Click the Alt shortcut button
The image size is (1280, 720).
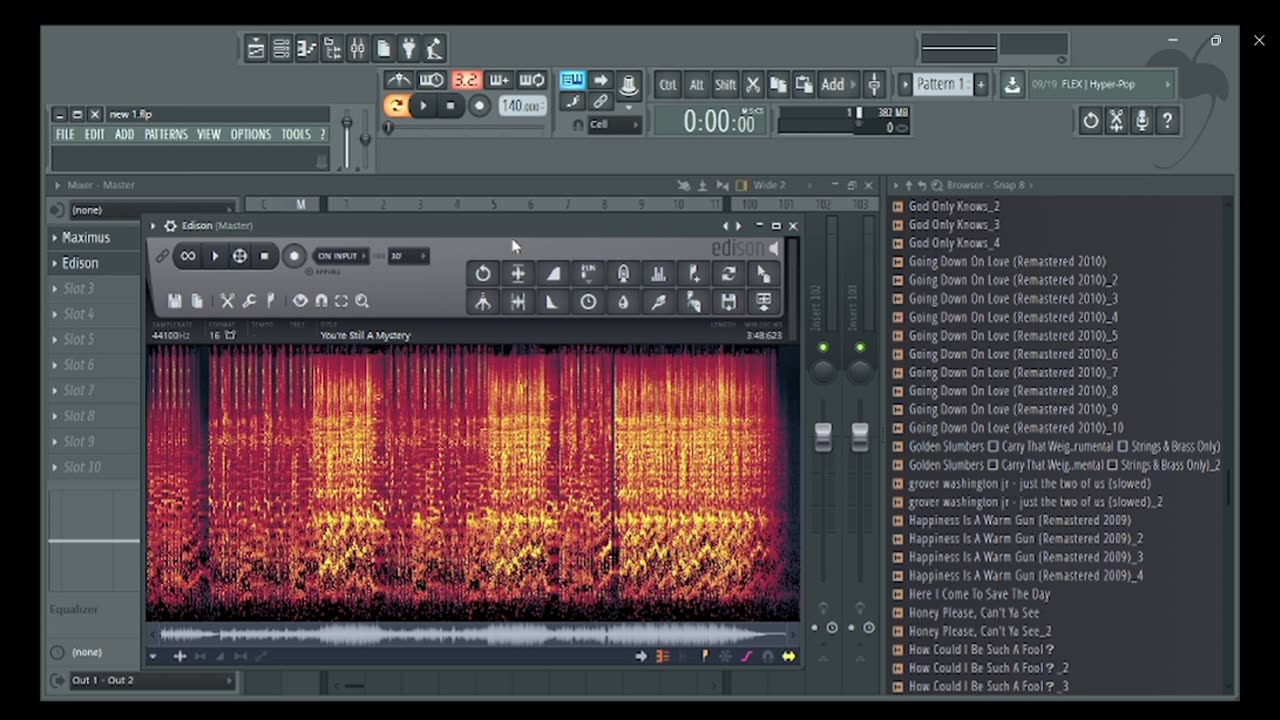[x=697, y=85]
